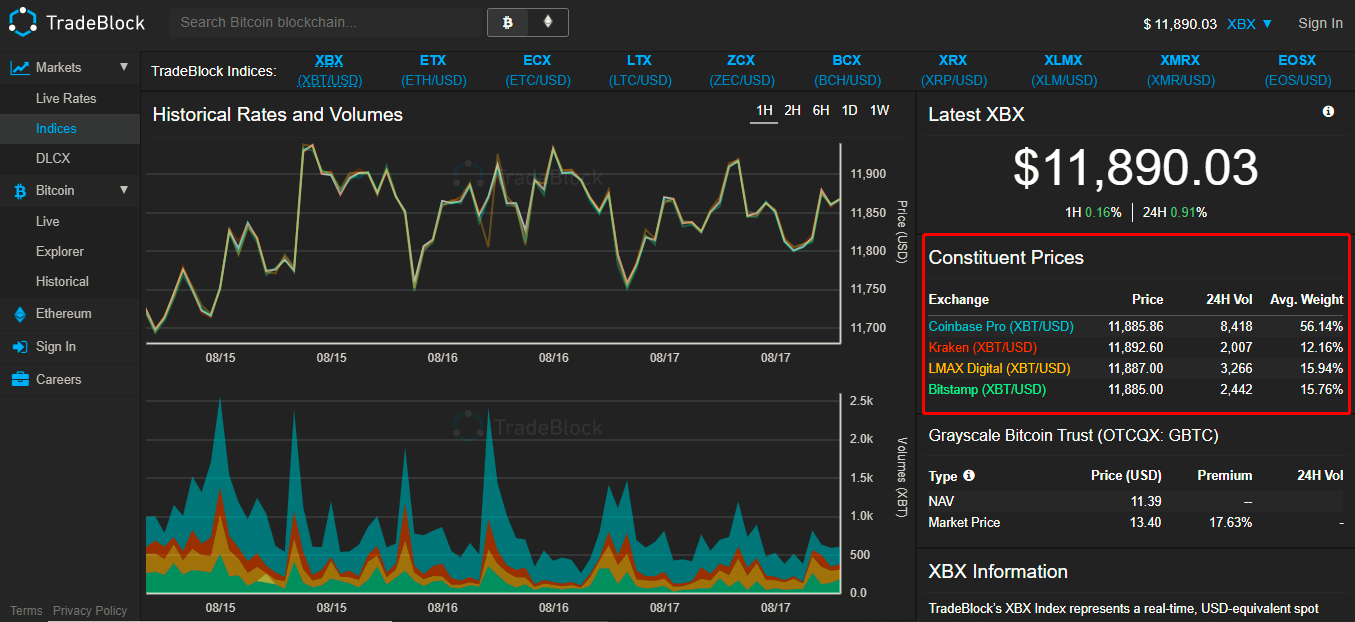Open the XBX index dropdown in header
Viewport: 1355px width, 622px height.
click(x=1249, y=24)
